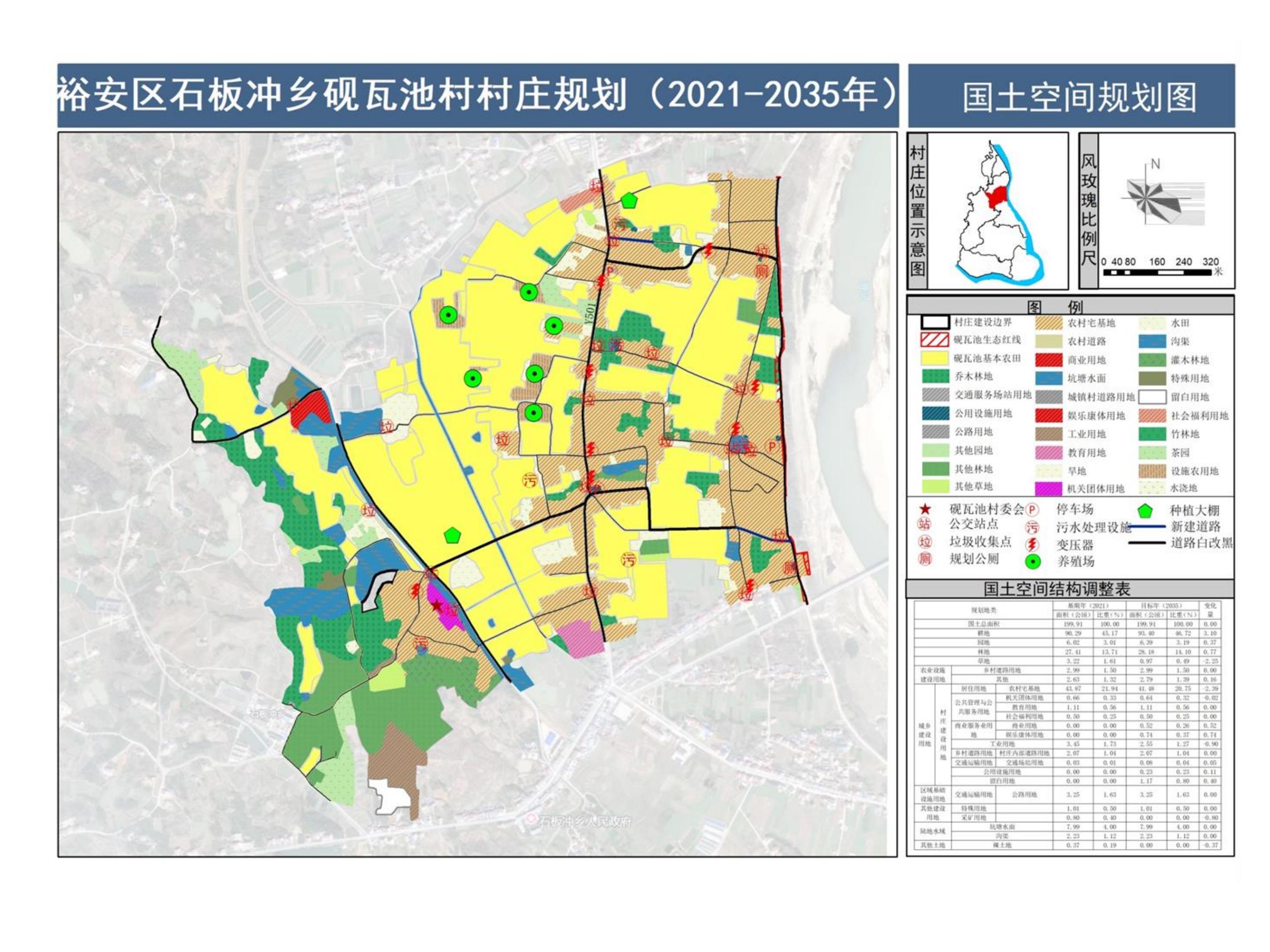Click the 留白用地 white legend swatch
Viewport: 1270px width, 952px height.
[x=1153, y=397]
